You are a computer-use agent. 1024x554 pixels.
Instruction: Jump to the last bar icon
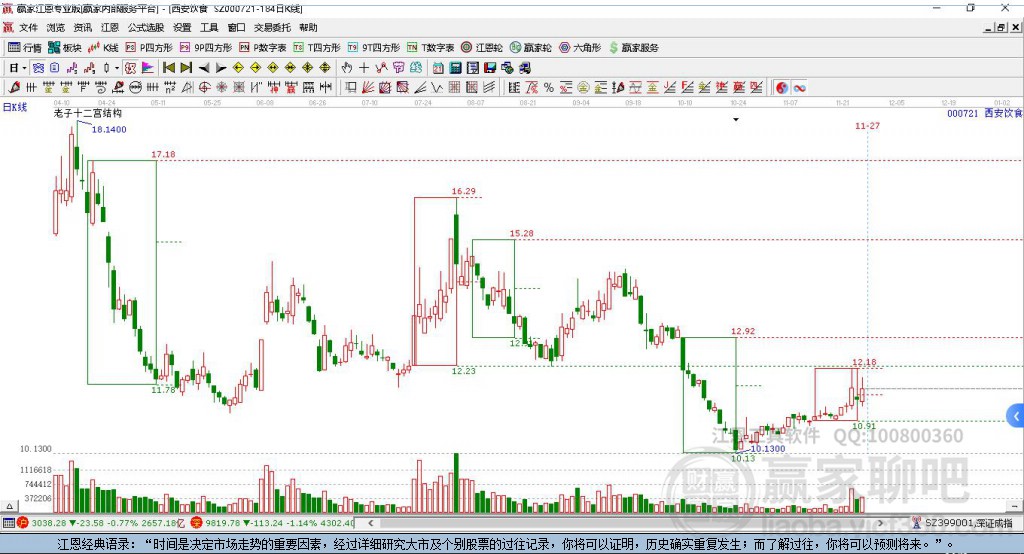(186, 68)
